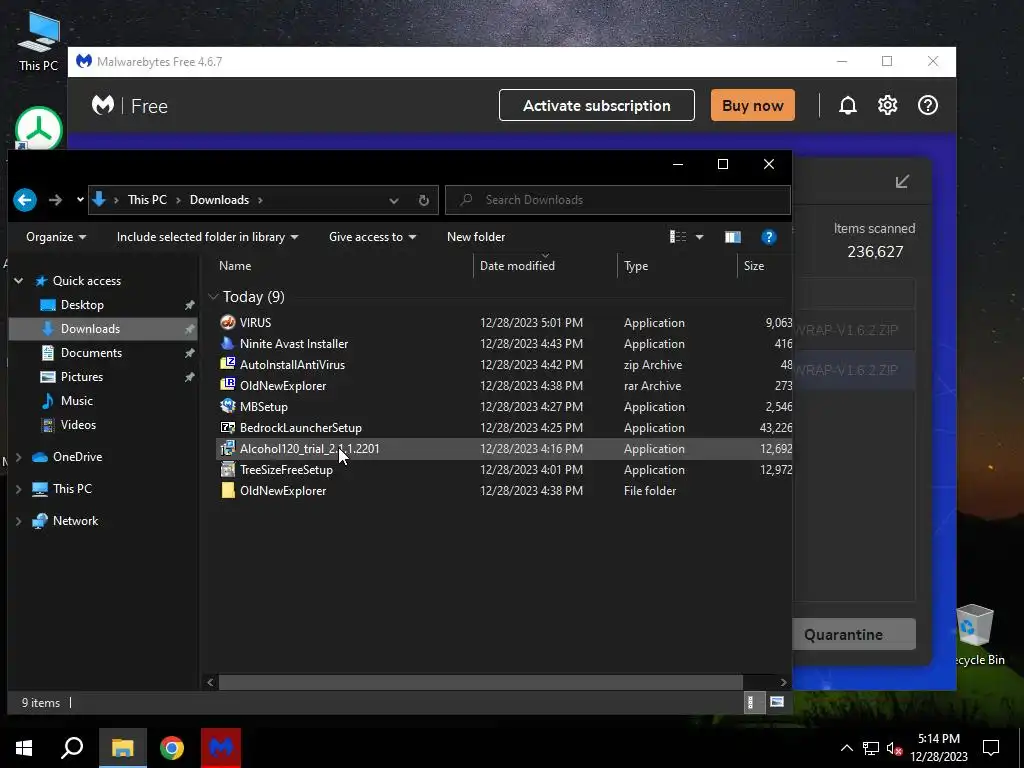This screenshot has width=1024, height=768.
Task: Select the OldNewExplorer folder icon
Action: coord(228,490)
